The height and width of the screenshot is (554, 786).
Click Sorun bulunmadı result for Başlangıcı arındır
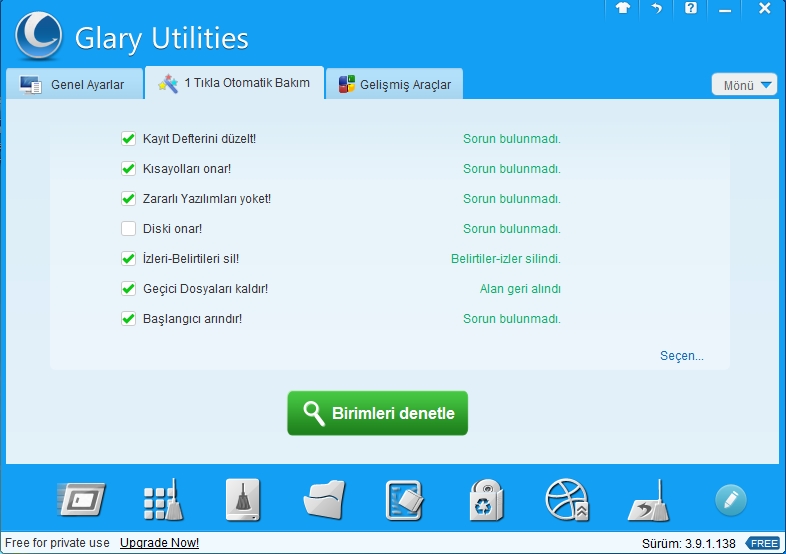(x=512, y=319)
